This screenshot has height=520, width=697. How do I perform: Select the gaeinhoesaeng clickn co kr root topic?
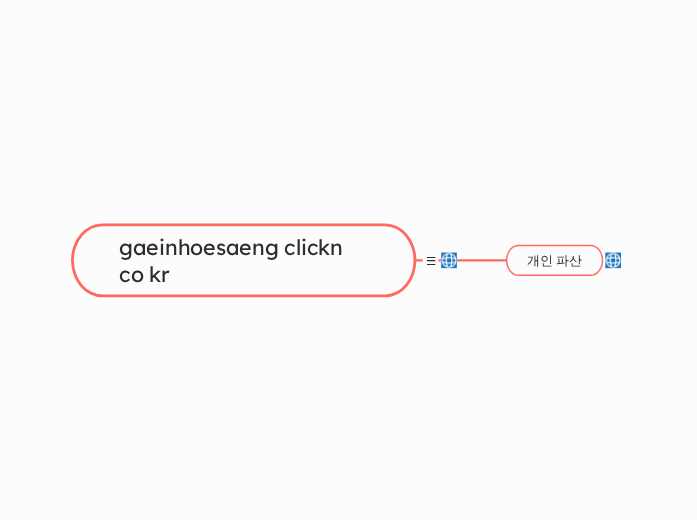(244, 260)
